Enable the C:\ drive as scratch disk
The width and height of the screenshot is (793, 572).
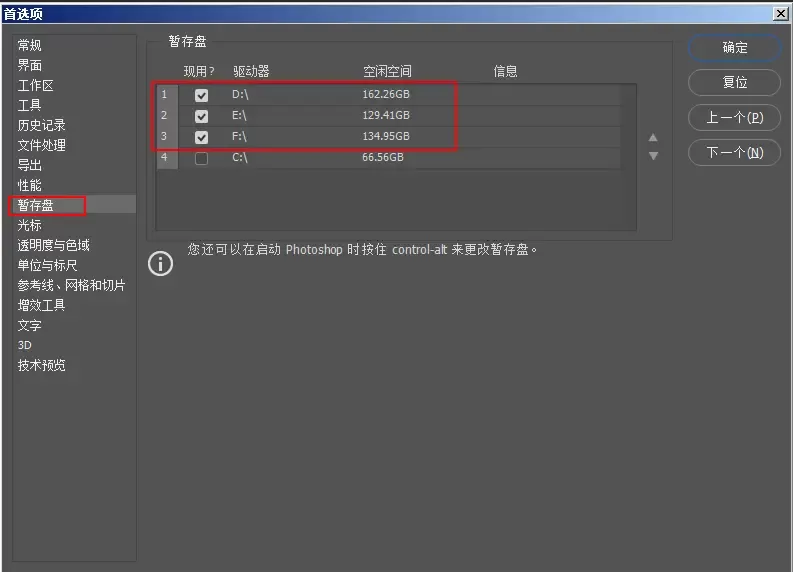tap(202, 158)
